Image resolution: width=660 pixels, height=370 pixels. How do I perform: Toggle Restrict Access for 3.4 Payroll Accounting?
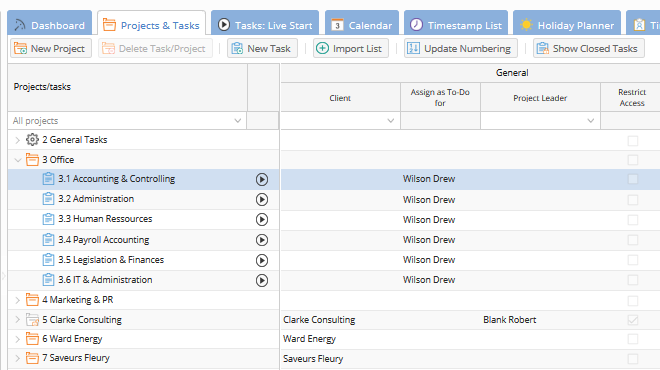point(633,240)
